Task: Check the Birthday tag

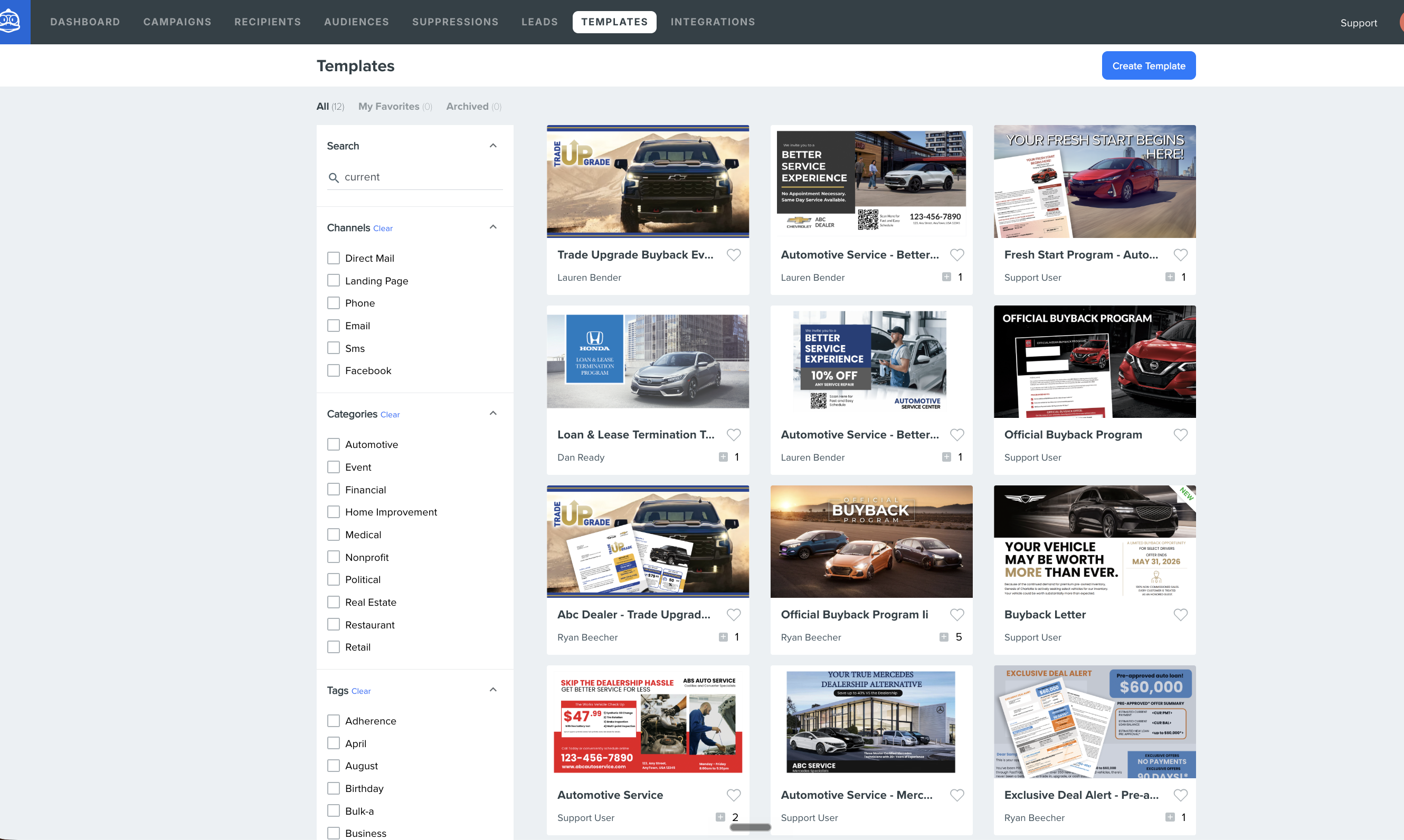Action: [x=334, y=788]
